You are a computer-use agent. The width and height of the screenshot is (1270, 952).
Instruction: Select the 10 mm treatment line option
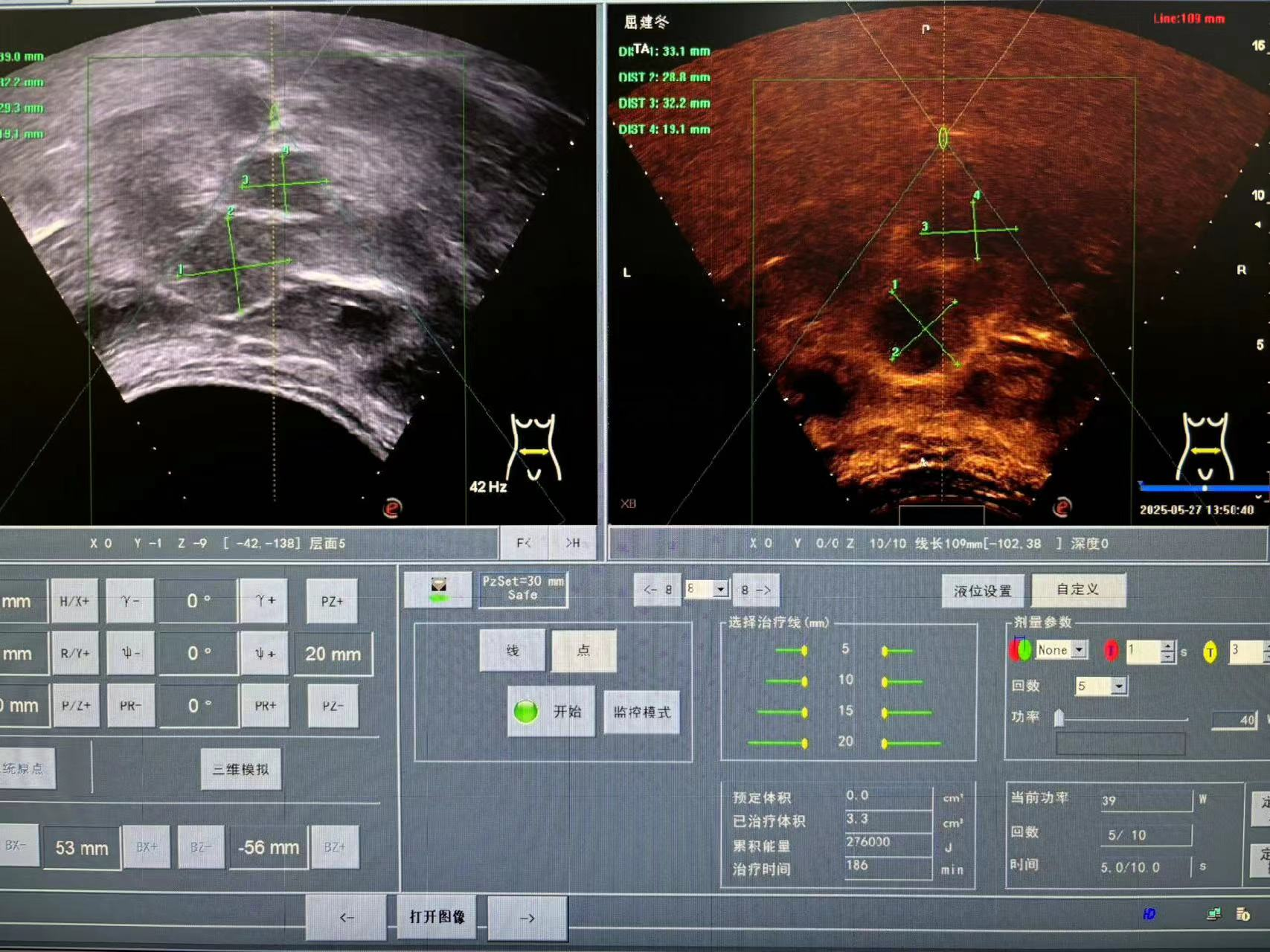click(845, 681)
